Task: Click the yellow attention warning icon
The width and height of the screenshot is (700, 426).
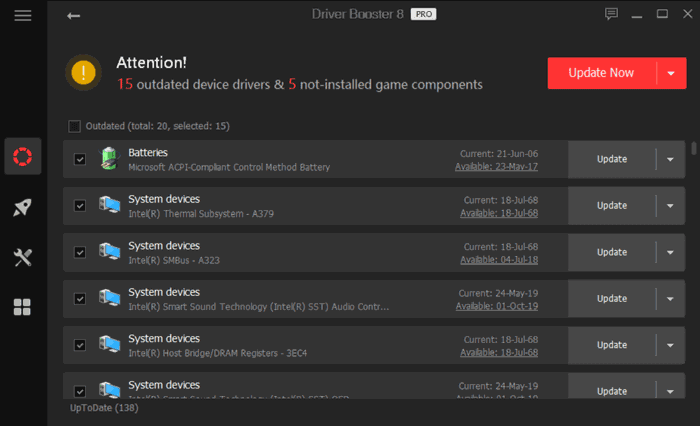Action: click(x=83, y=72)
